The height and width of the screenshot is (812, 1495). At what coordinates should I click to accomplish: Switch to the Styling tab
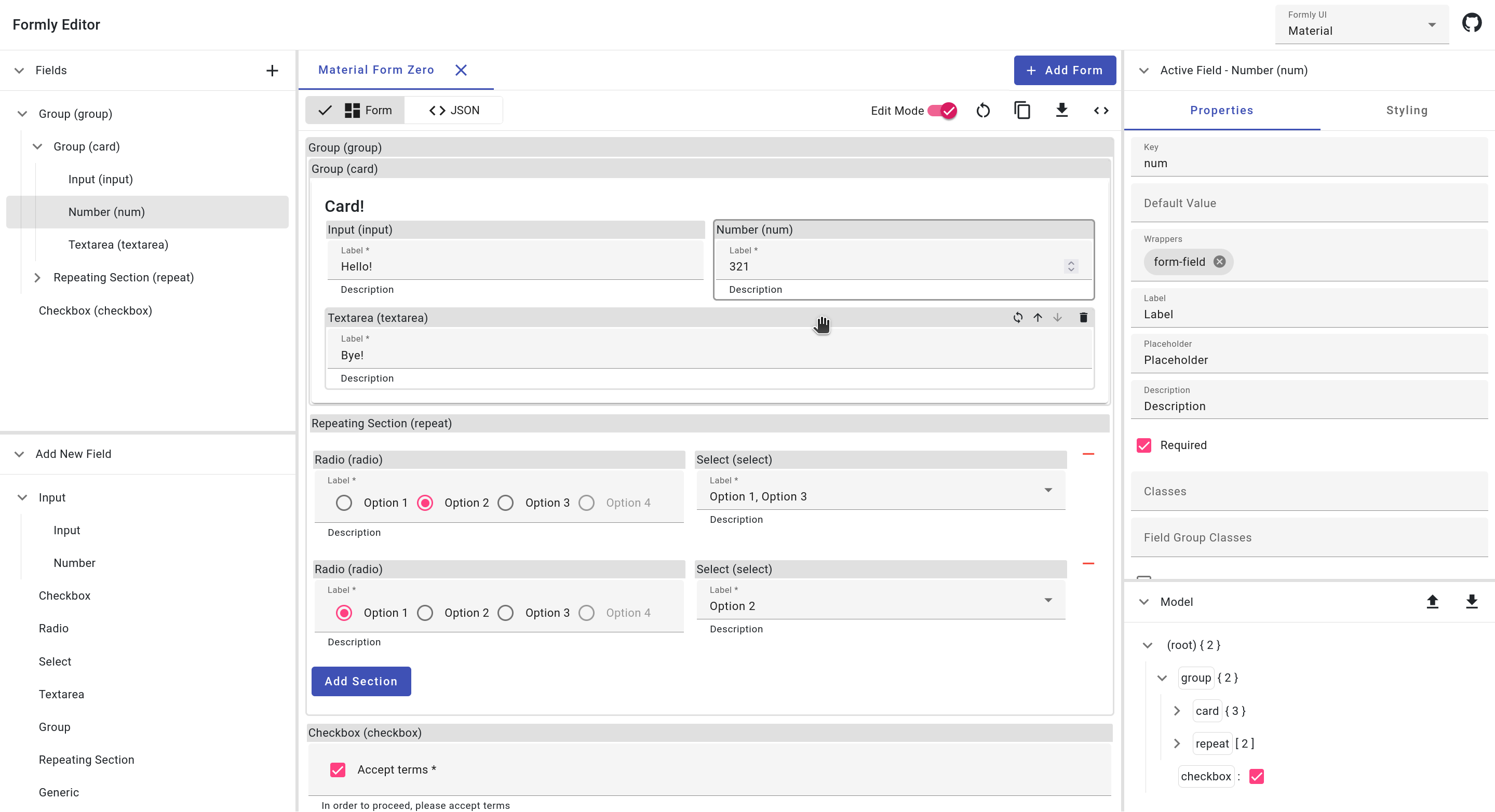click(1406, 110)
